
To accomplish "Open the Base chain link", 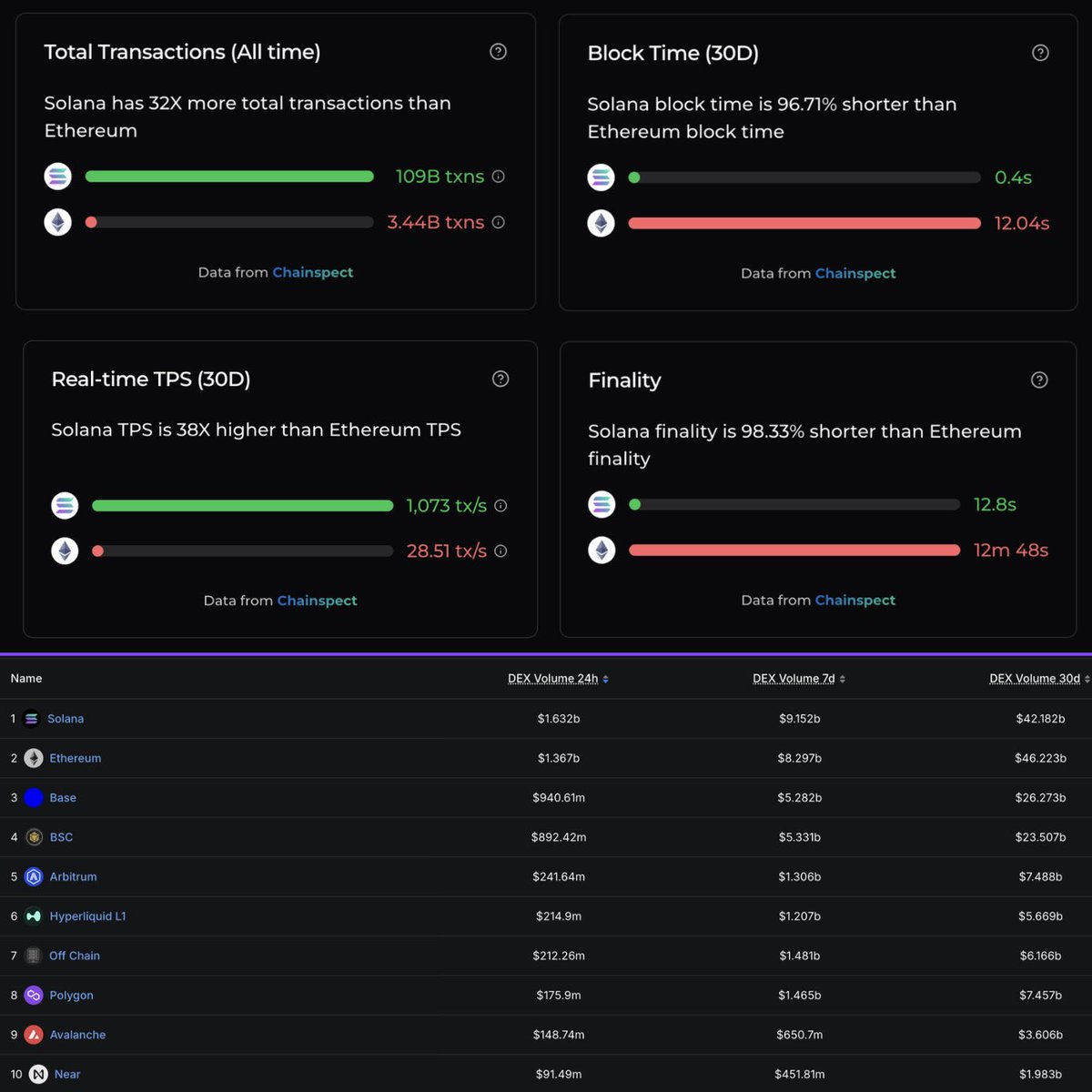I will 63,798.
